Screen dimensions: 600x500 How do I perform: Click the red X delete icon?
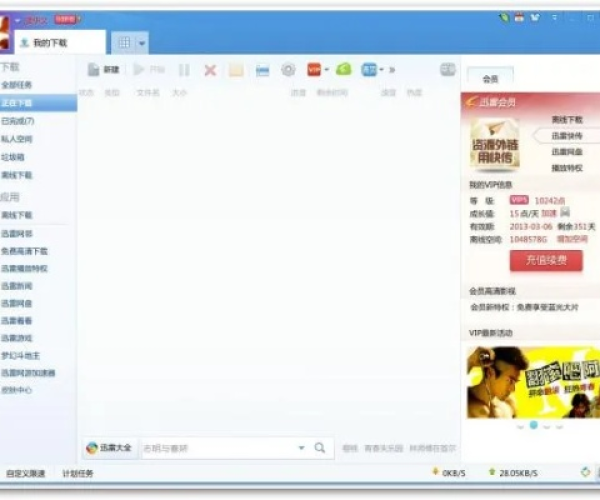[210, 70]
